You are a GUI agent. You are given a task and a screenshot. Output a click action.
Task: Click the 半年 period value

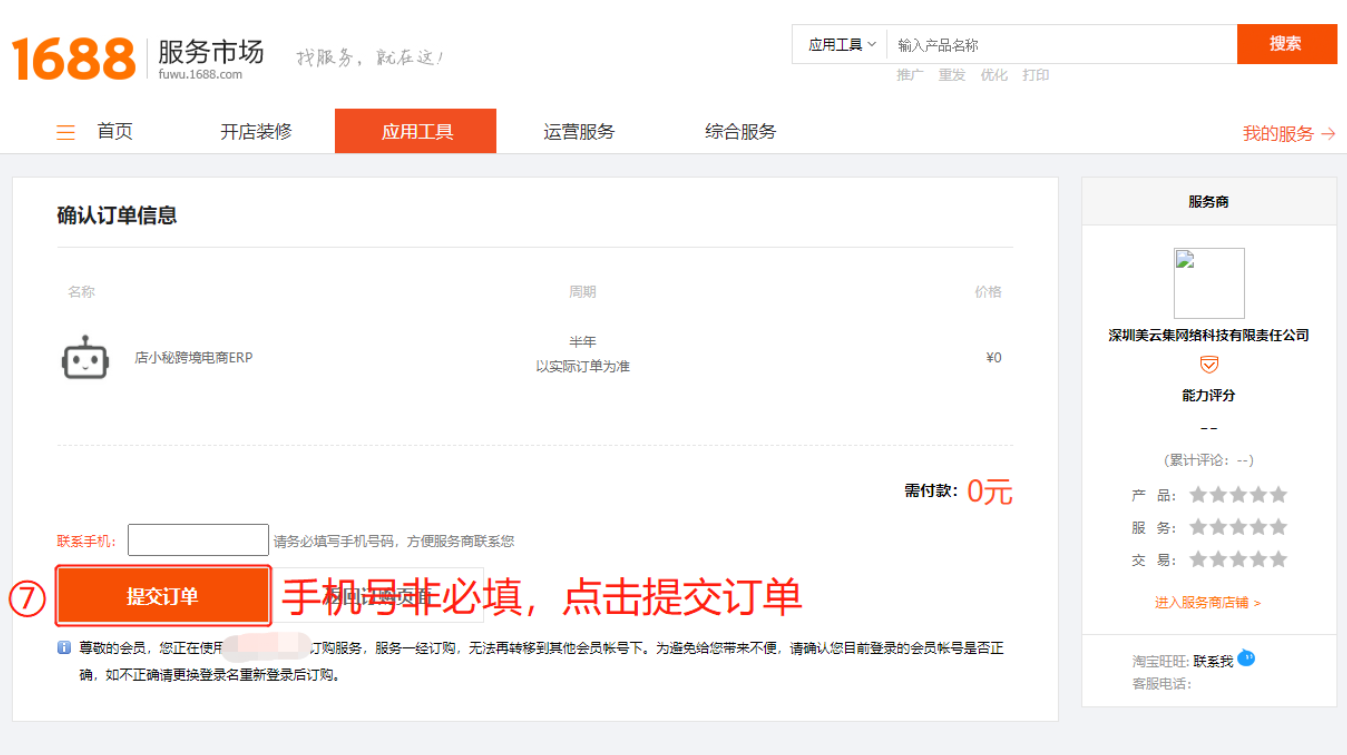pos(583,342)
